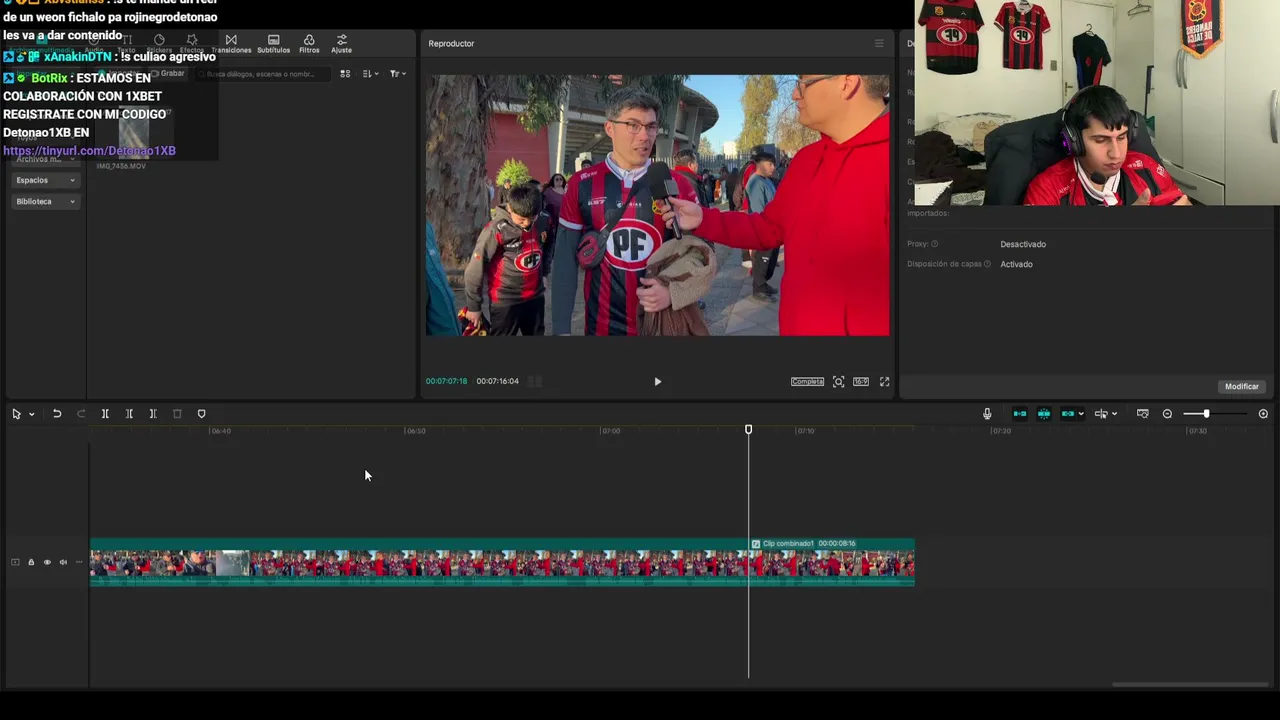Click the Completa quality button
This screenshot has width=1280, height=720.
point(807,381)
